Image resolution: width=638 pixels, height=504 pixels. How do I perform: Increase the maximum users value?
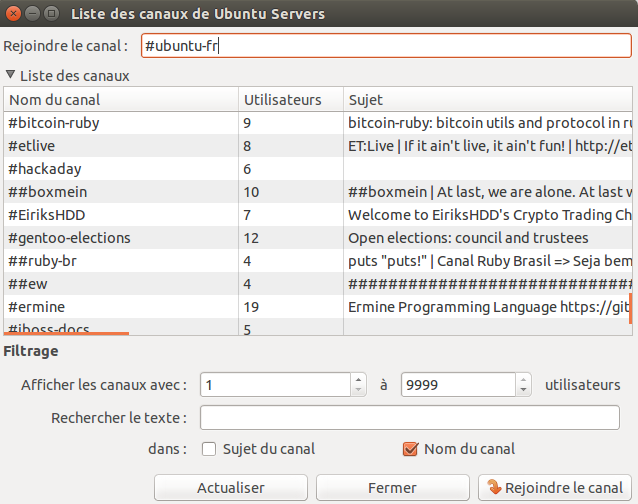523,379
